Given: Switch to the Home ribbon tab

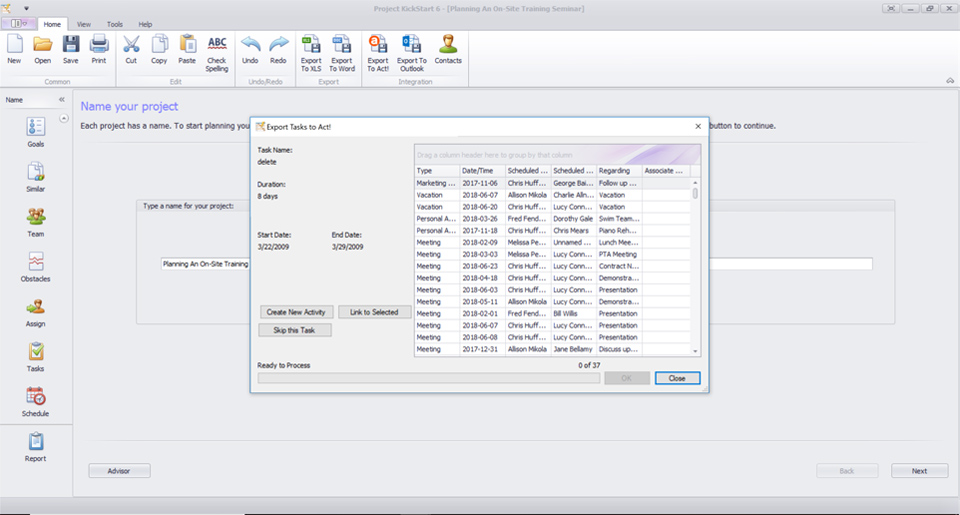Looking at the screenshot, I should point(52,24).
